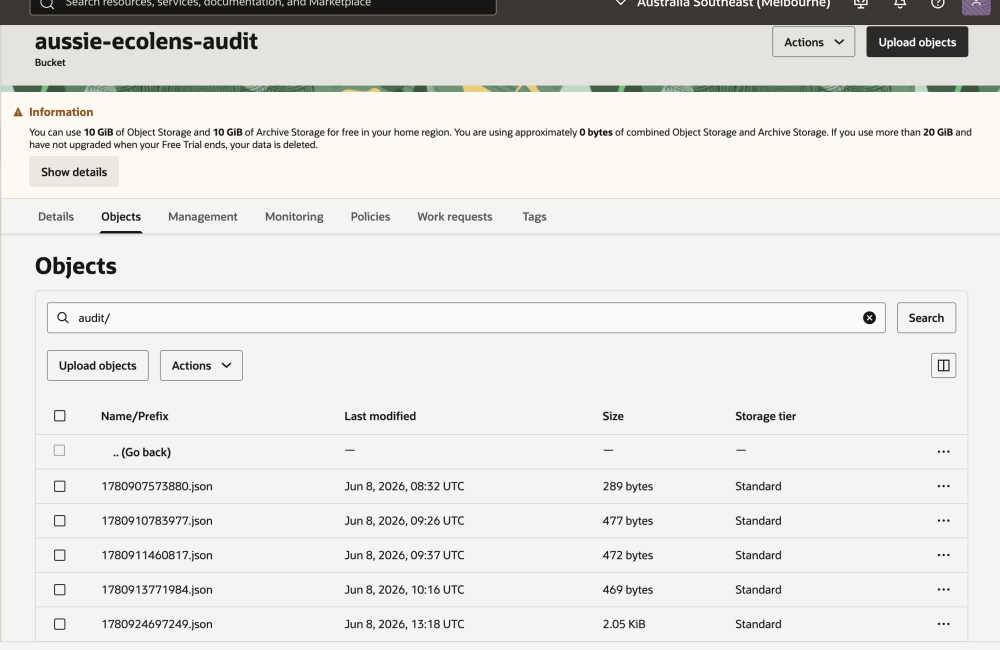The height and width of the screenshot is (650, 1000).
Task: Click the Jun 8, 2026, 08:32 UTC timestamp
Action: (404, 486)
